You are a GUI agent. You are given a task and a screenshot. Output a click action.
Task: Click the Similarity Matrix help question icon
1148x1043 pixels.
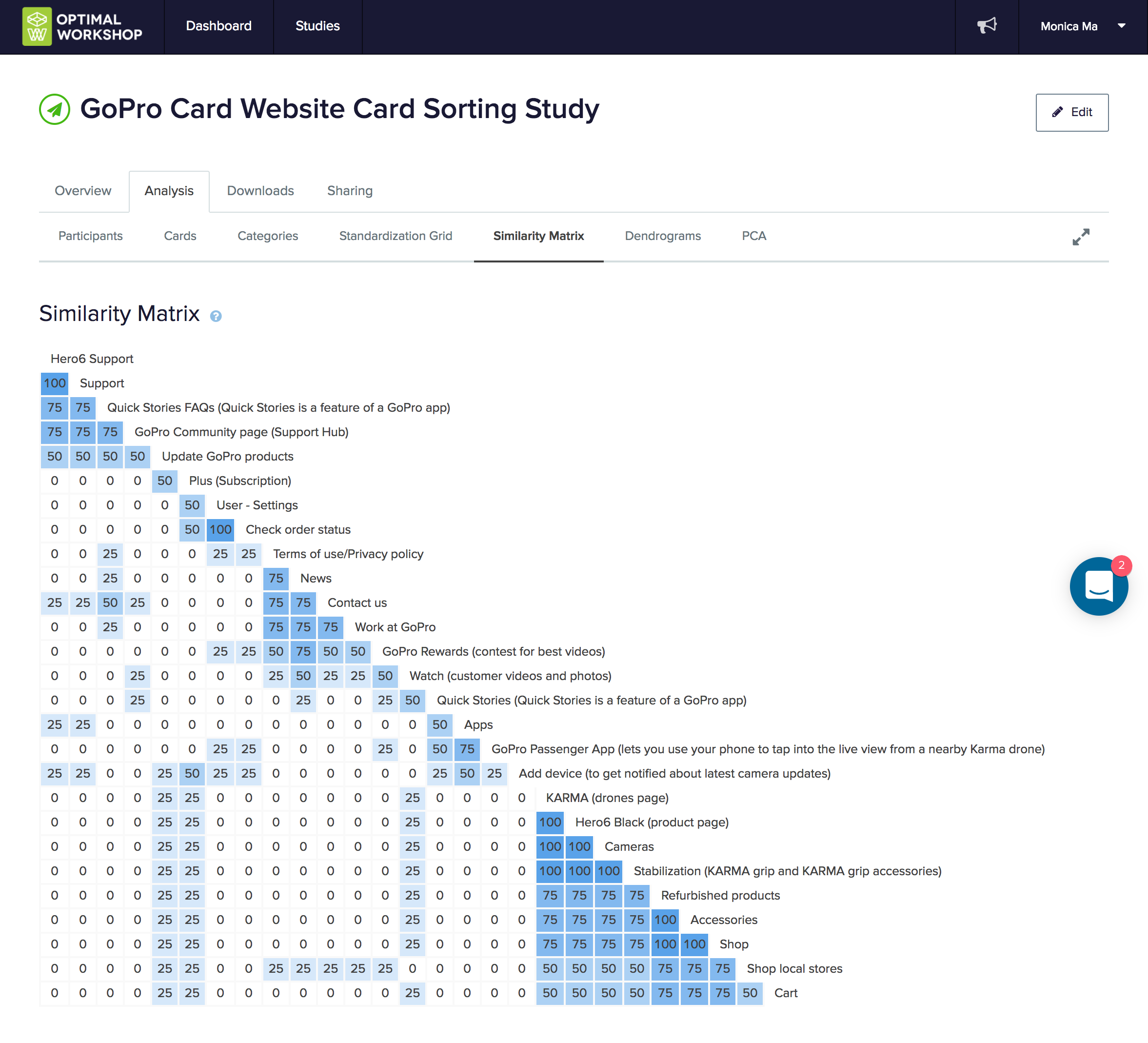click(216, 316)
